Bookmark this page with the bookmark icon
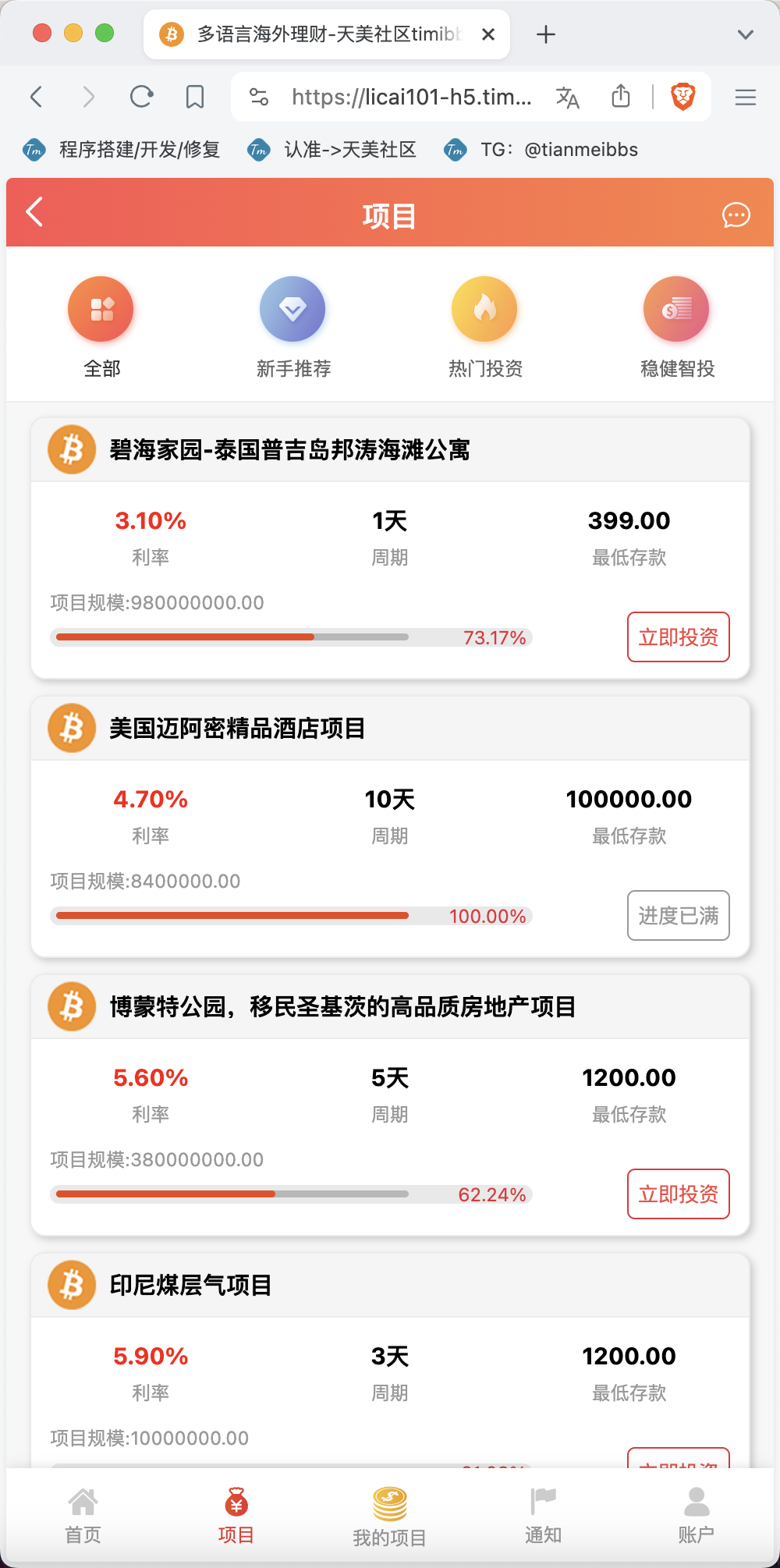 point(195,97)
